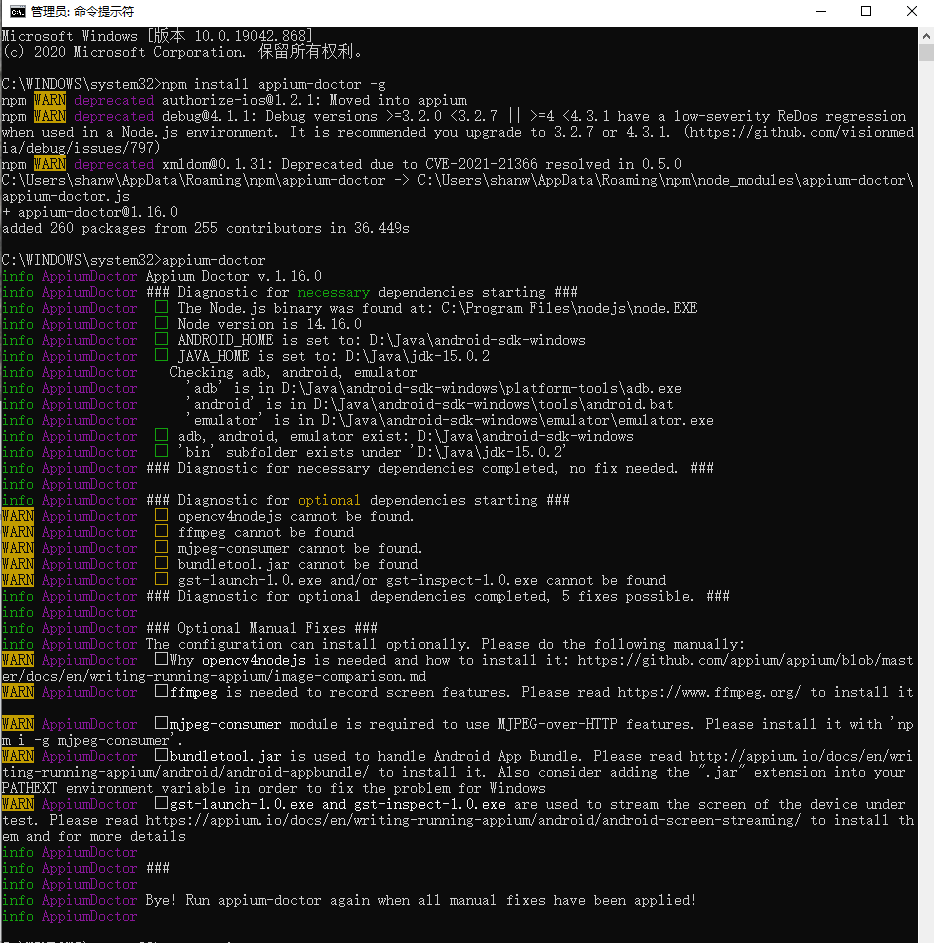This screenshot has height=943, width=934.
Task: Click the text 'PATHEXT environment variable'
Action: point(114,788)
